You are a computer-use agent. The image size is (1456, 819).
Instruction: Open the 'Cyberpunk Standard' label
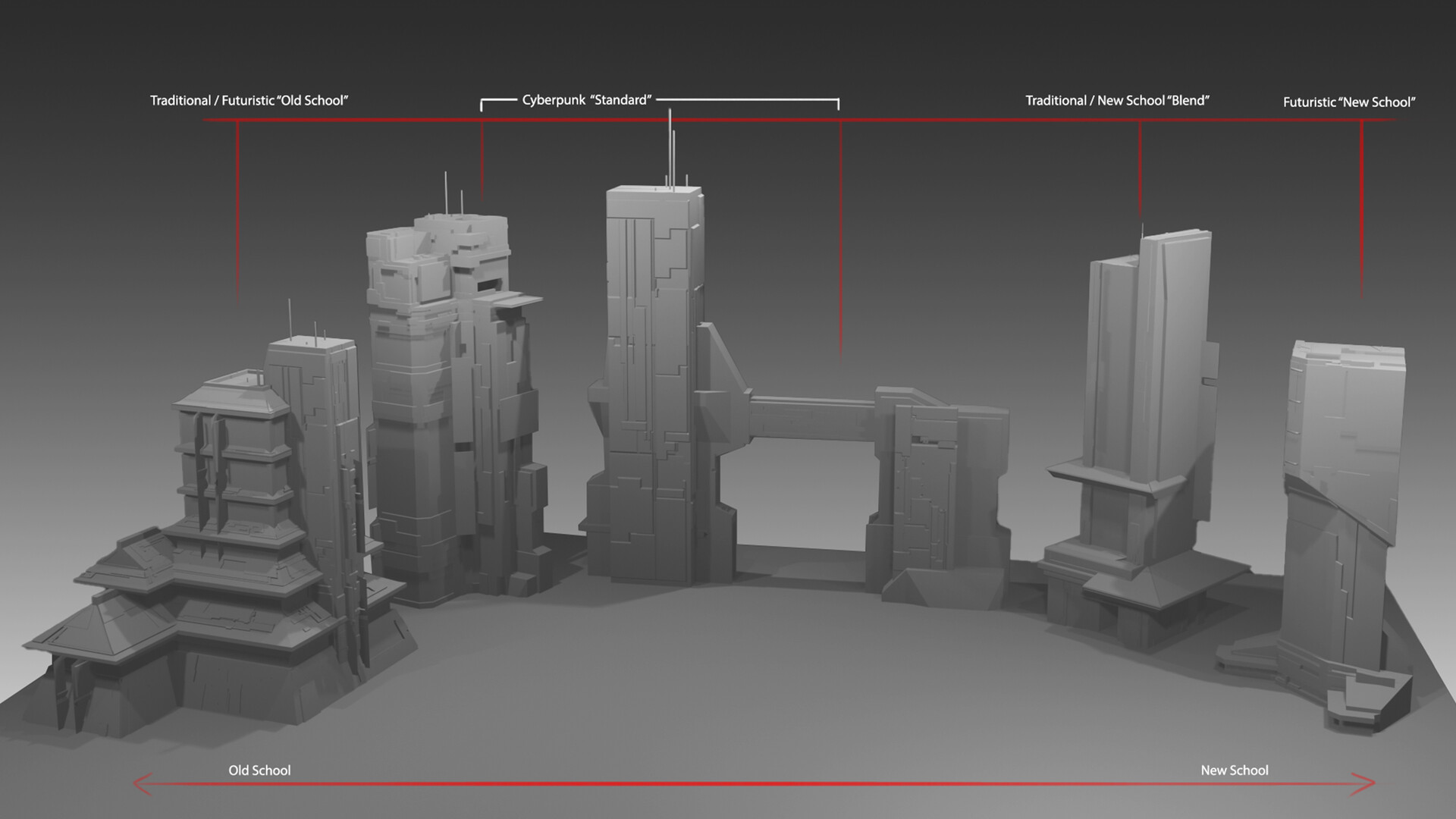586,98
